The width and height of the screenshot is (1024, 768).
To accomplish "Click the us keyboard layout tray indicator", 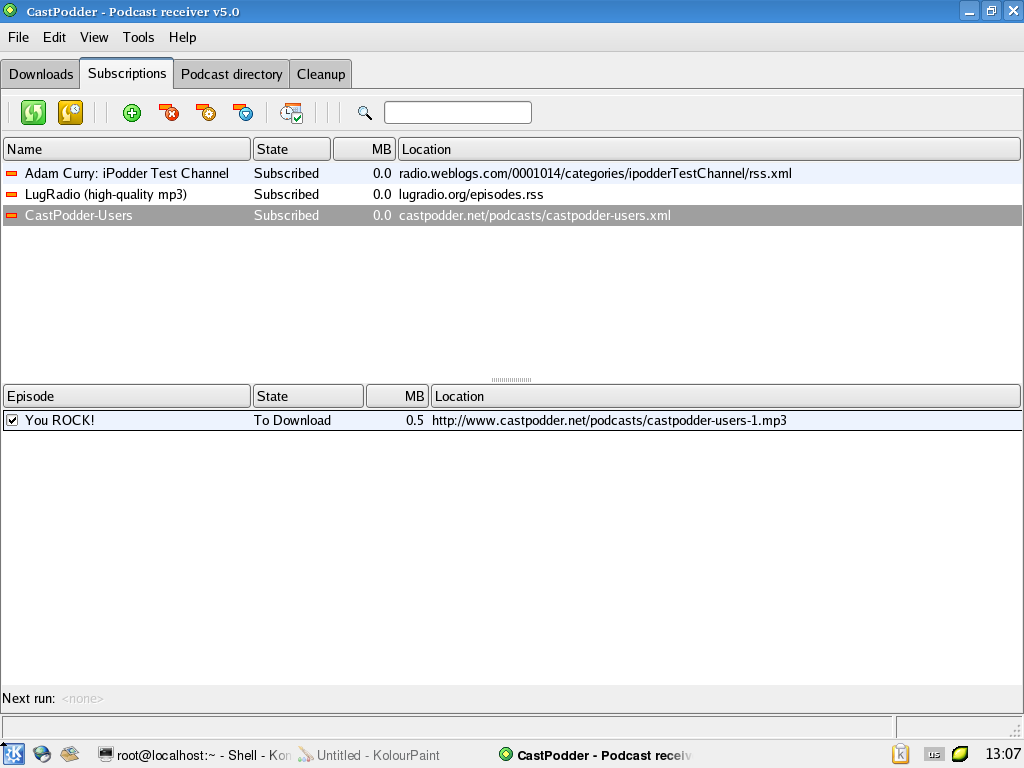I will 934,754.
